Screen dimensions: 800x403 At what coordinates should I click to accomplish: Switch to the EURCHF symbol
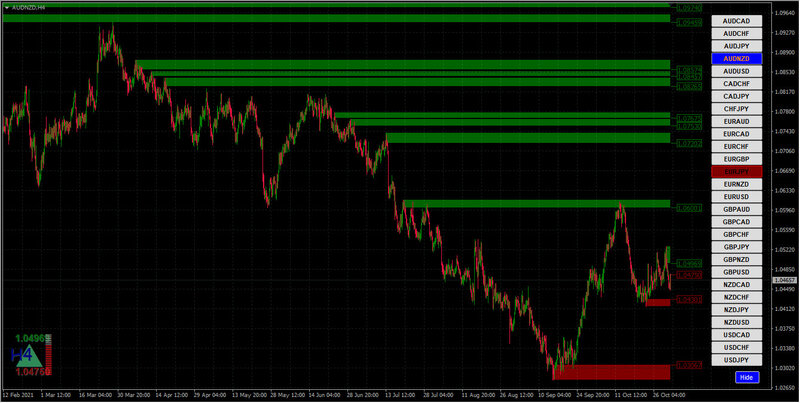point(736,146)
